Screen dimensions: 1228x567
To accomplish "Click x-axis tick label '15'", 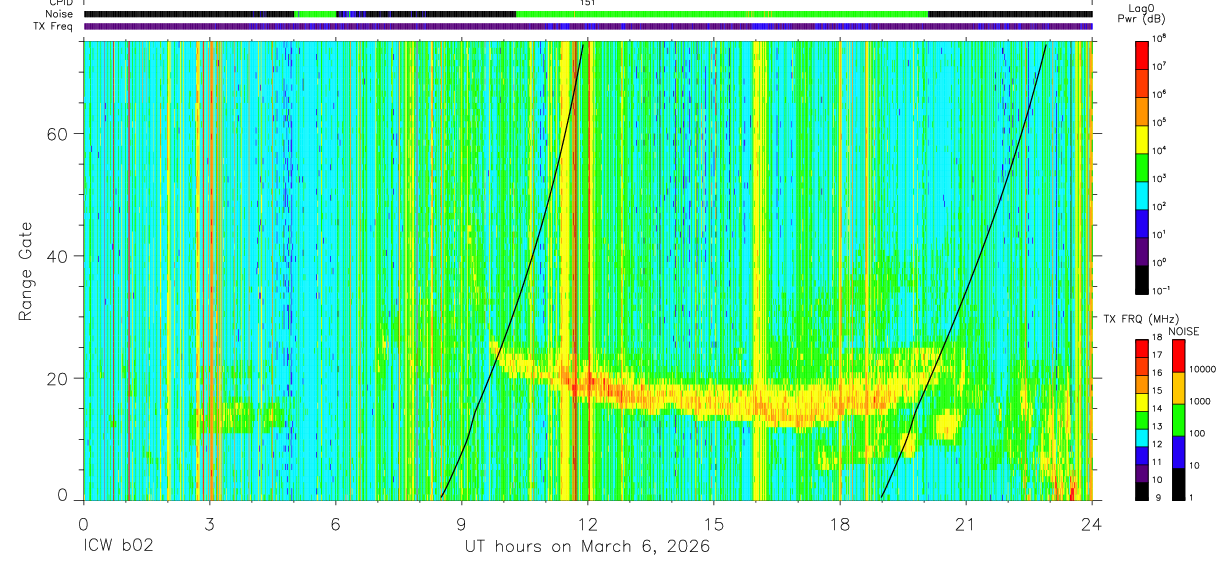I will (x=714, y=524).
